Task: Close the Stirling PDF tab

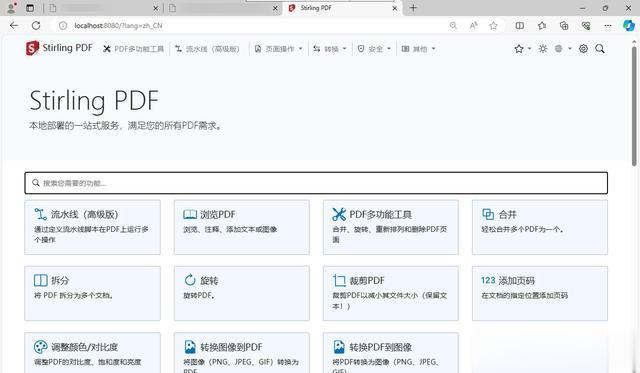Action: pyautogui.click(x=395, y=8)
